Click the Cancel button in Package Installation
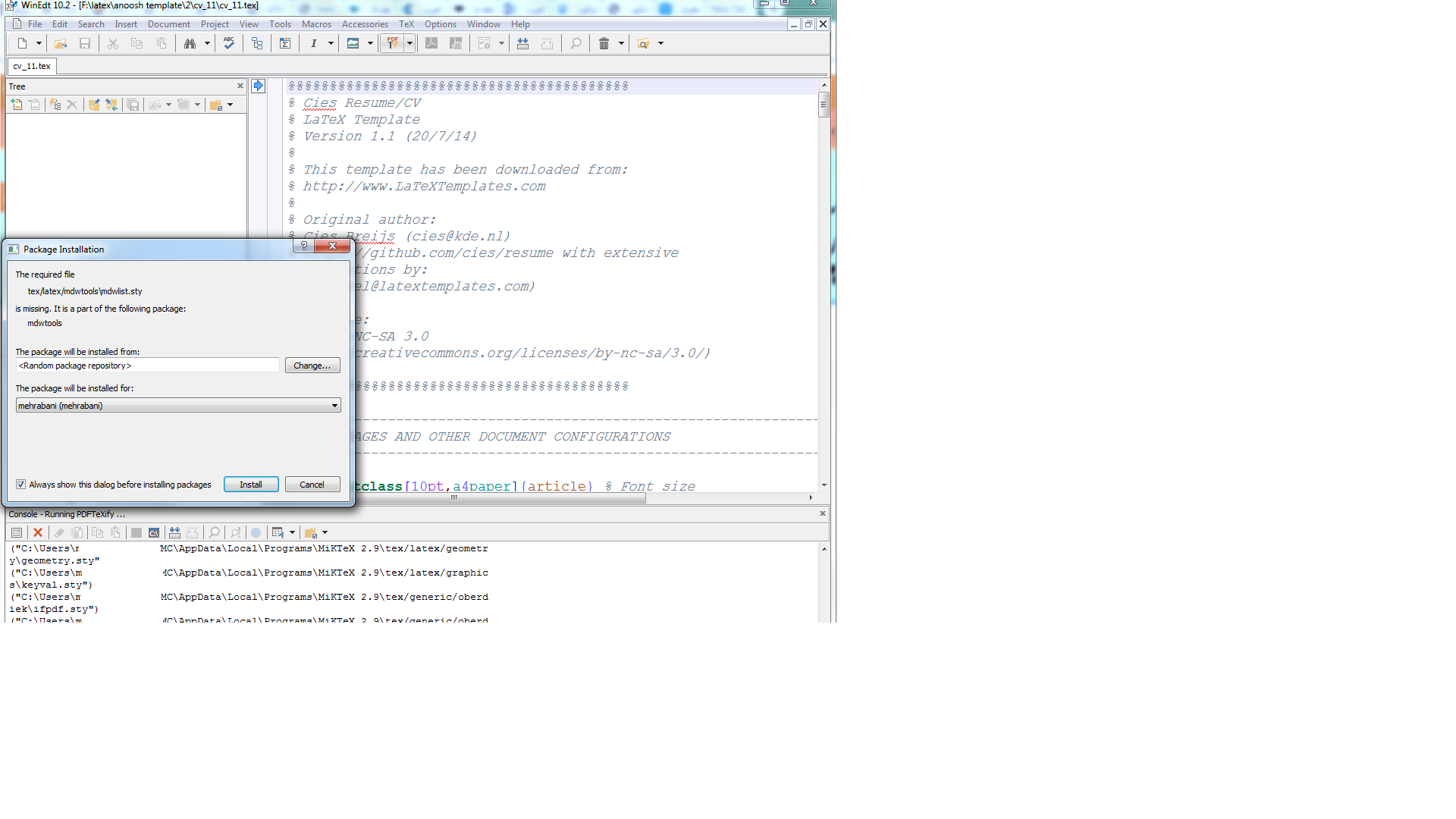 click(x=312, y=485)
